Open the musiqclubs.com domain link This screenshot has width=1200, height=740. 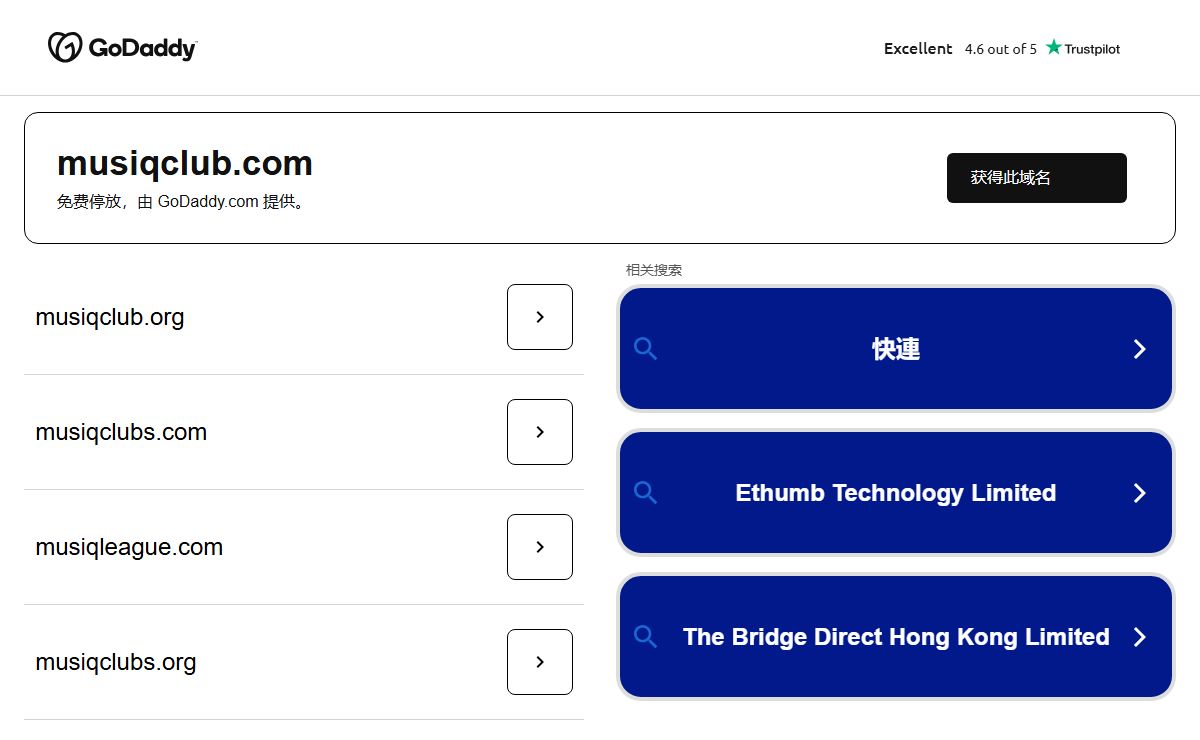[121, 432]
